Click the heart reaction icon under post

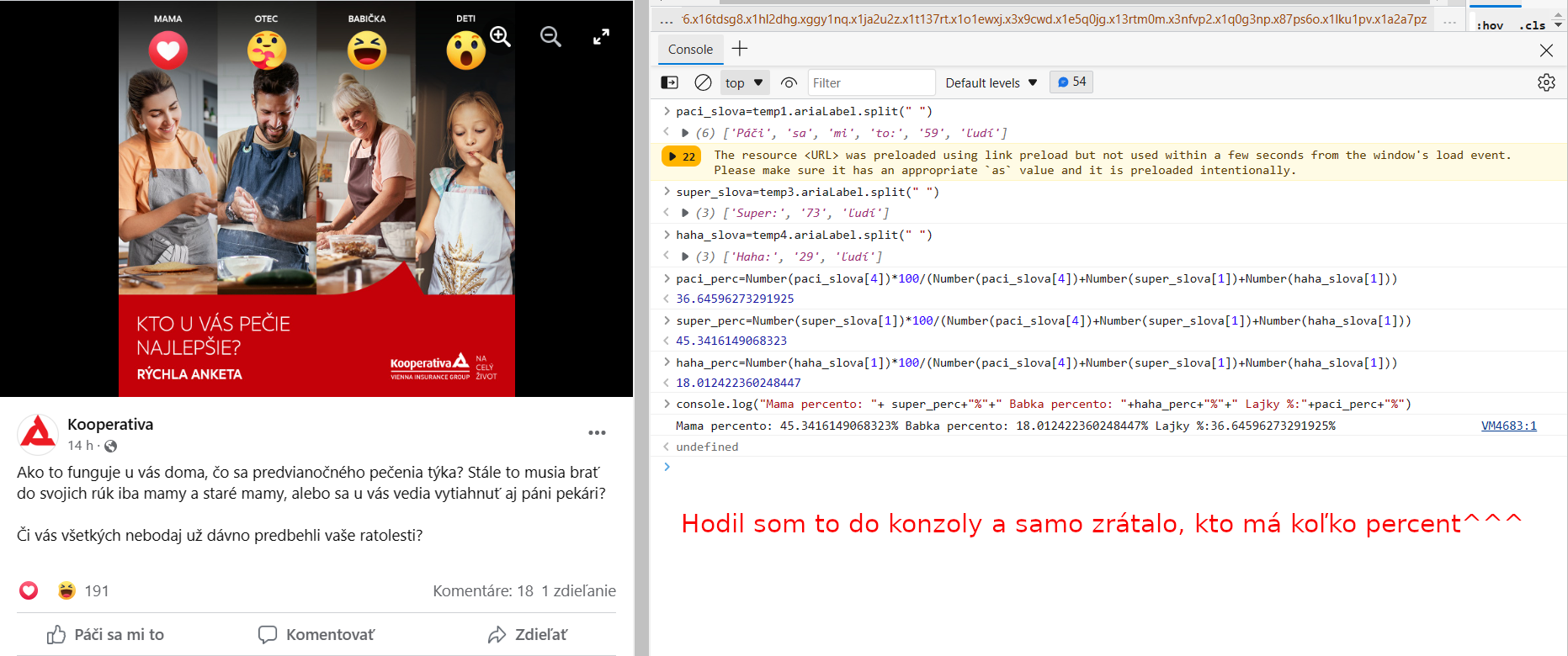29,590
